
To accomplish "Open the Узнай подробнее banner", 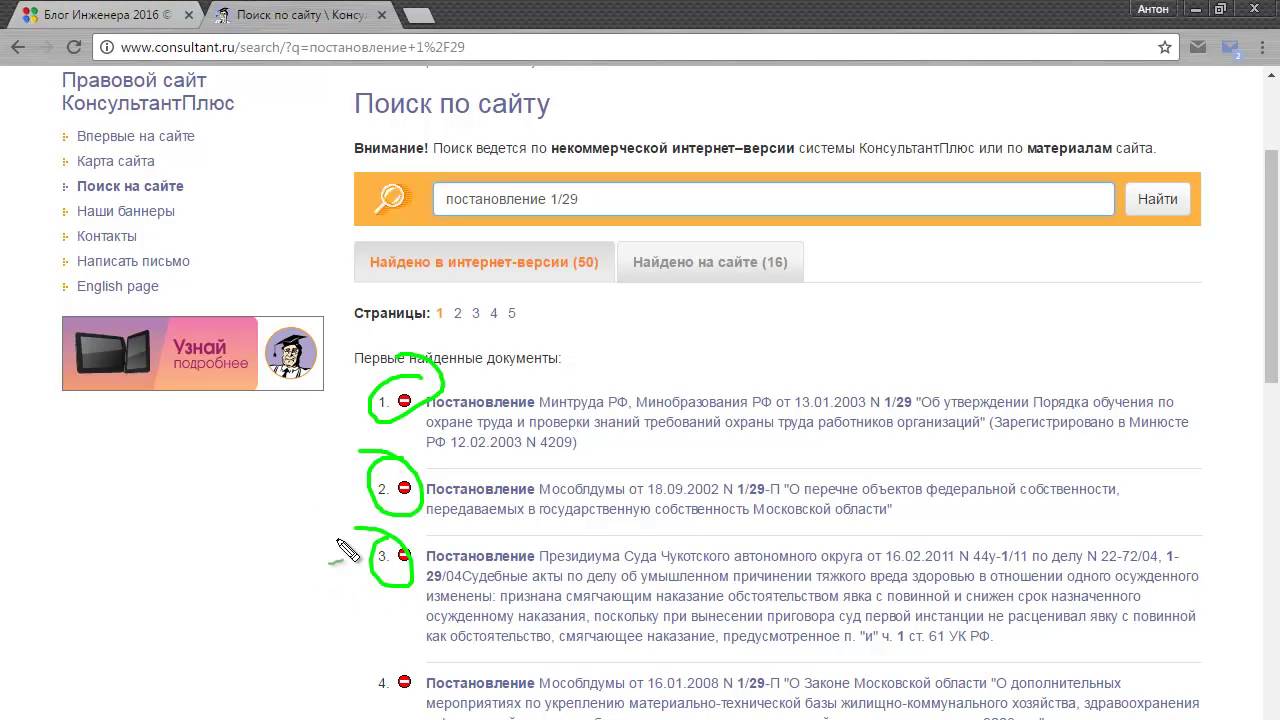I will pyautogui.click(x=193, y=353).
